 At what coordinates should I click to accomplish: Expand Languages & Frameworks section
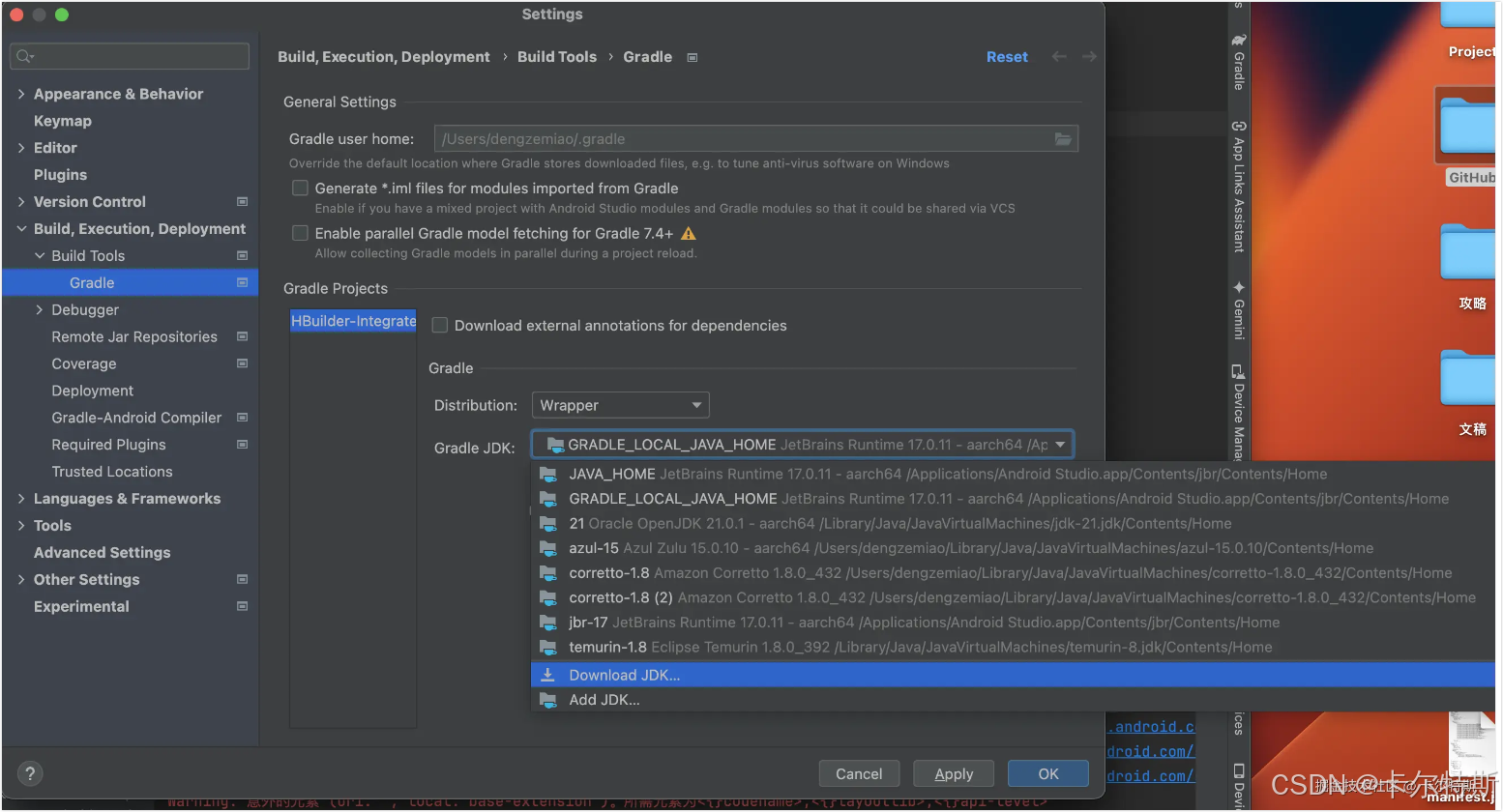(21, 499)
